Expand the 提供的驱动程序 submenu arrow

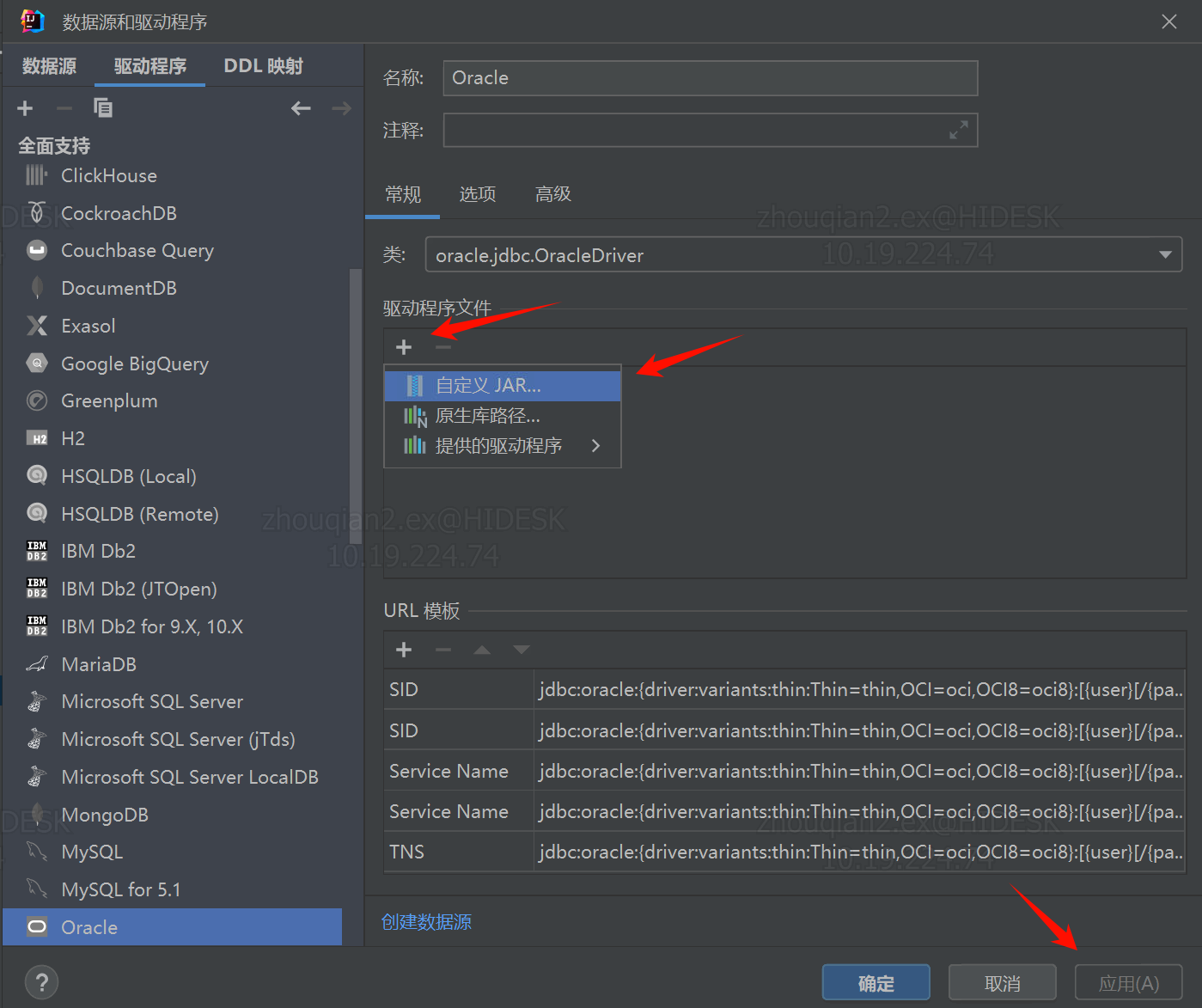pyautogui.click(x=595, y=445)
